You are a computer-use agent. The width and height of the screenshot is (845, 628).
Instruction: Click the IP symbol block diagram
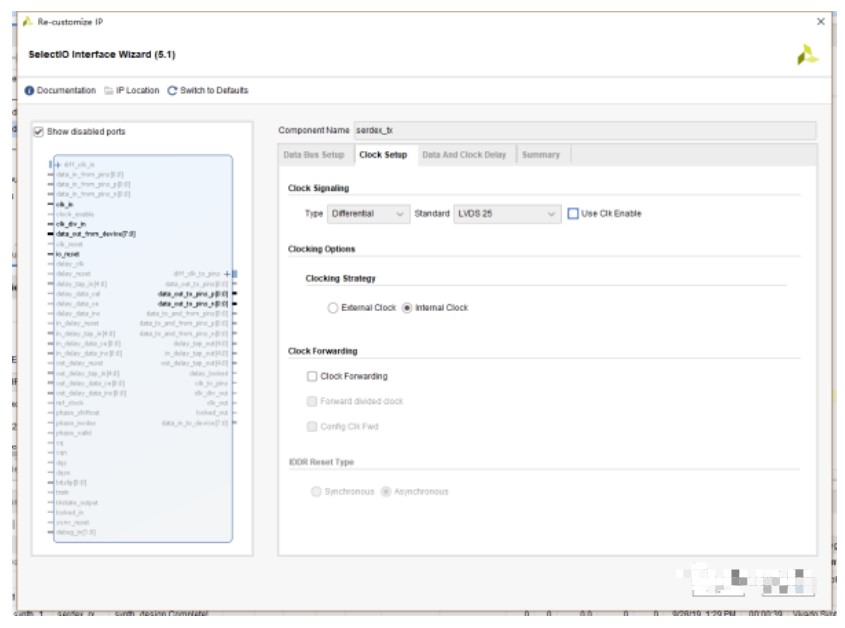(143, 349)
